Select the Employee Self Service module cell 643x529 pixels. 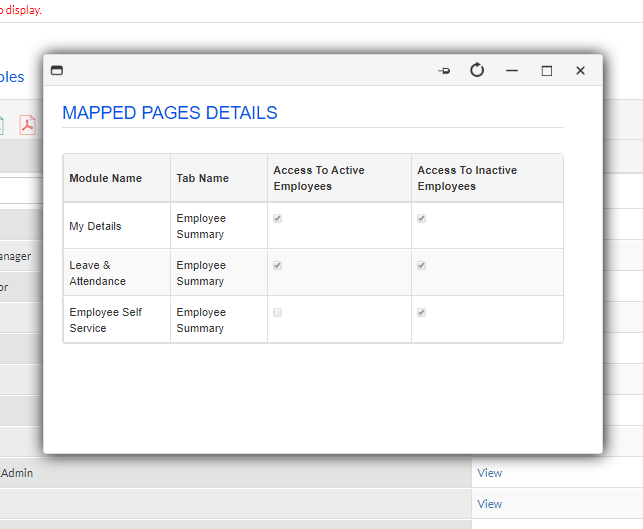click(117, 320)
